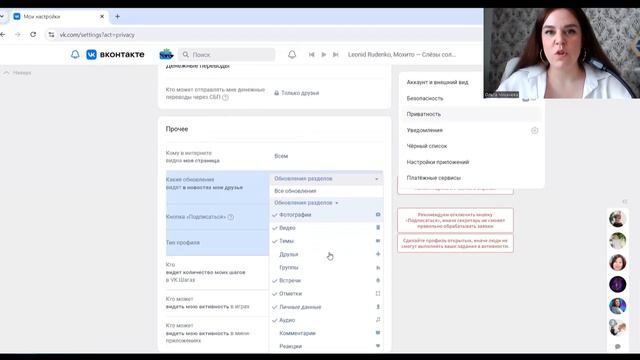The image size is (640, 360).
Task: Click inside the Поиск search field
Action: coord(227,54)
